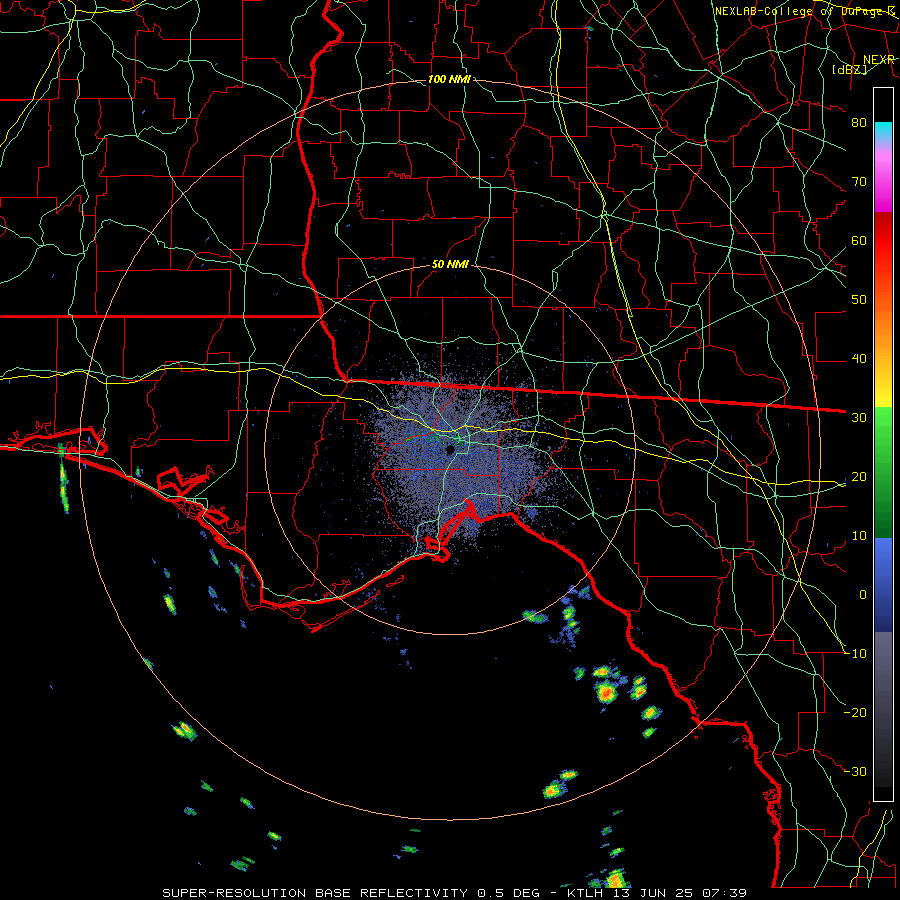Viewport: 900px width, 900px height.
Task: Click the -30 value on the dBZ scale
Action: click(855, 771)
